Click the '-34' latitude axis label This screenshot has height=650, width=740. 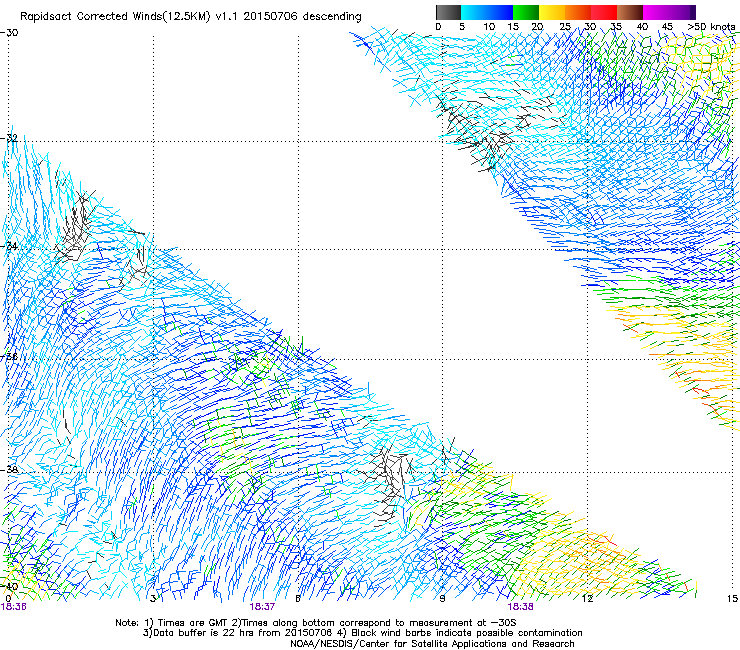point(9,246)
